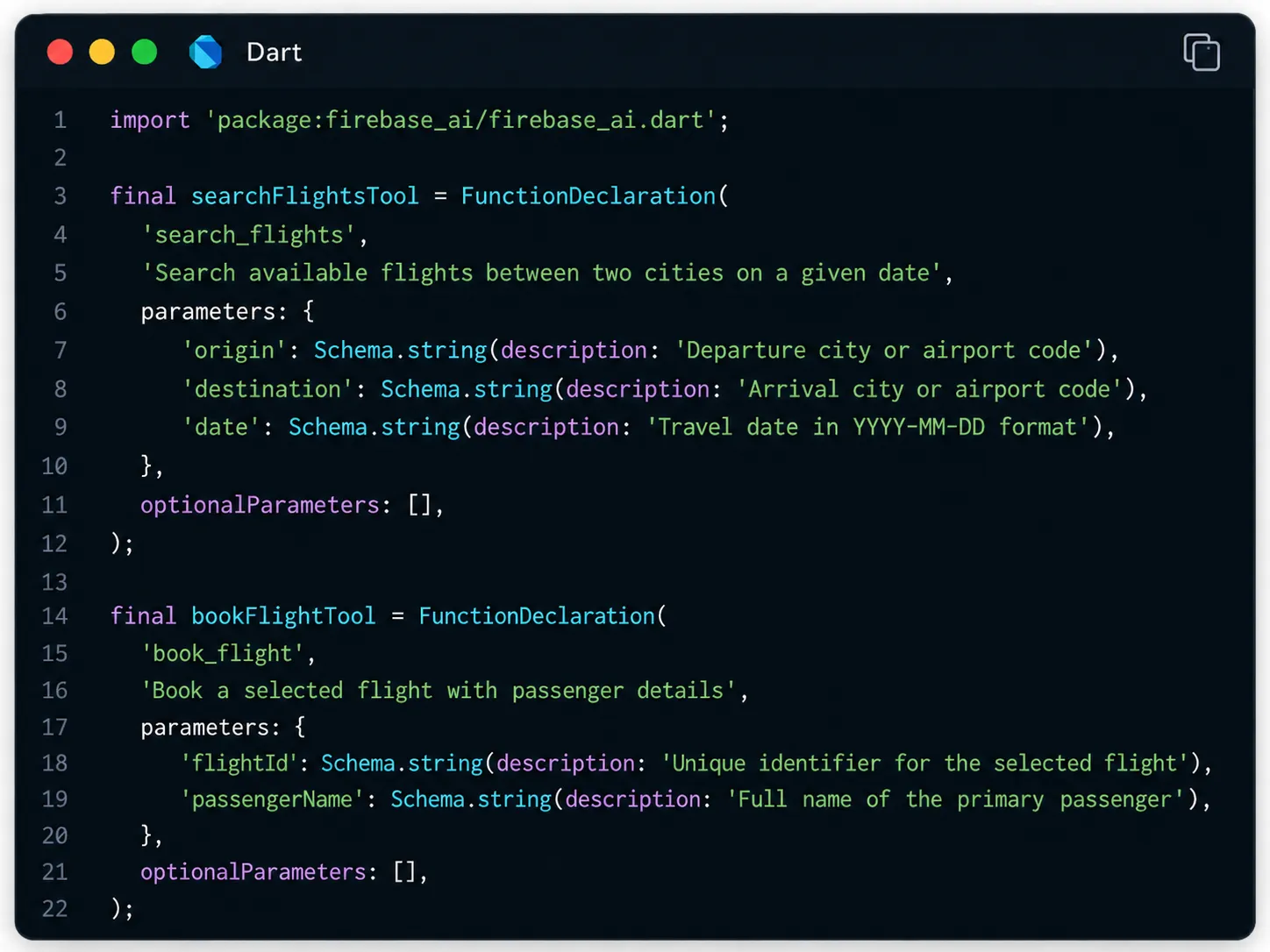
Task: Click the import statement on line 1
Action: tap(419, 120)
